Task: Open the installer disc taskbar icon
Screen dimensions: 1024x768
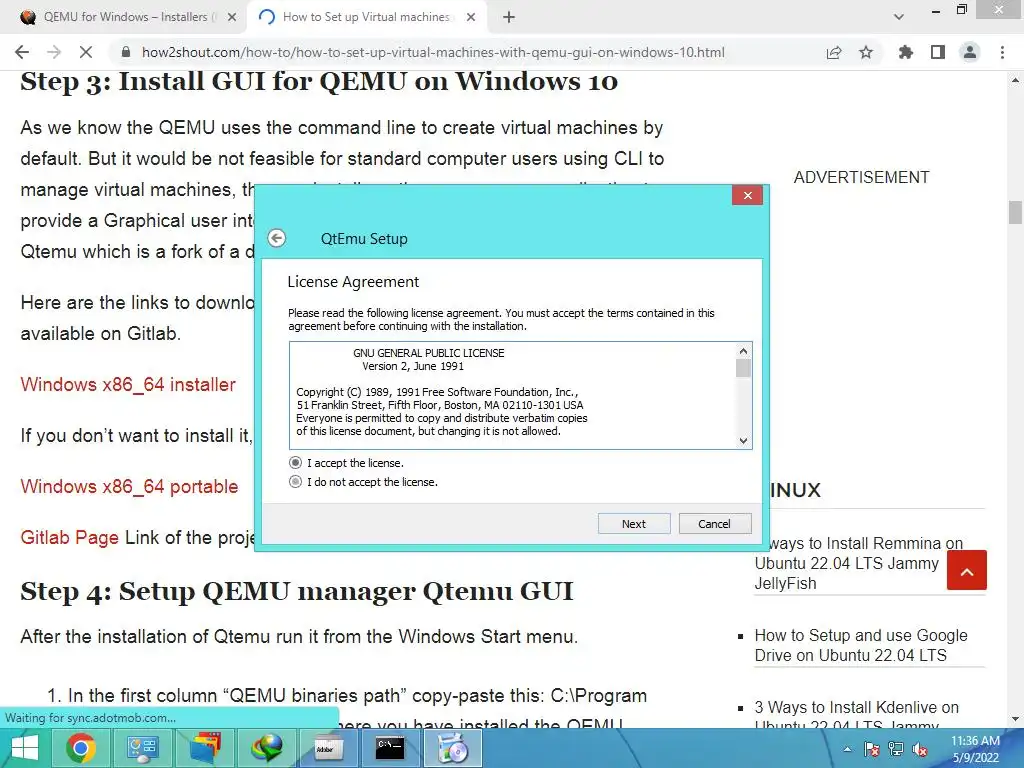Action: point(453,748)
